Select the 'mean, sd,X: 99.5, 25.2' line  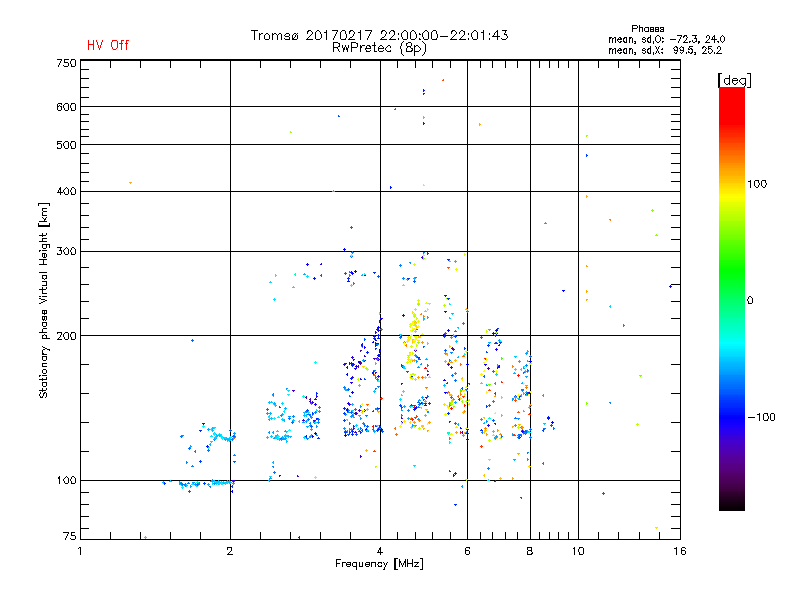click(x=665, y=51)
